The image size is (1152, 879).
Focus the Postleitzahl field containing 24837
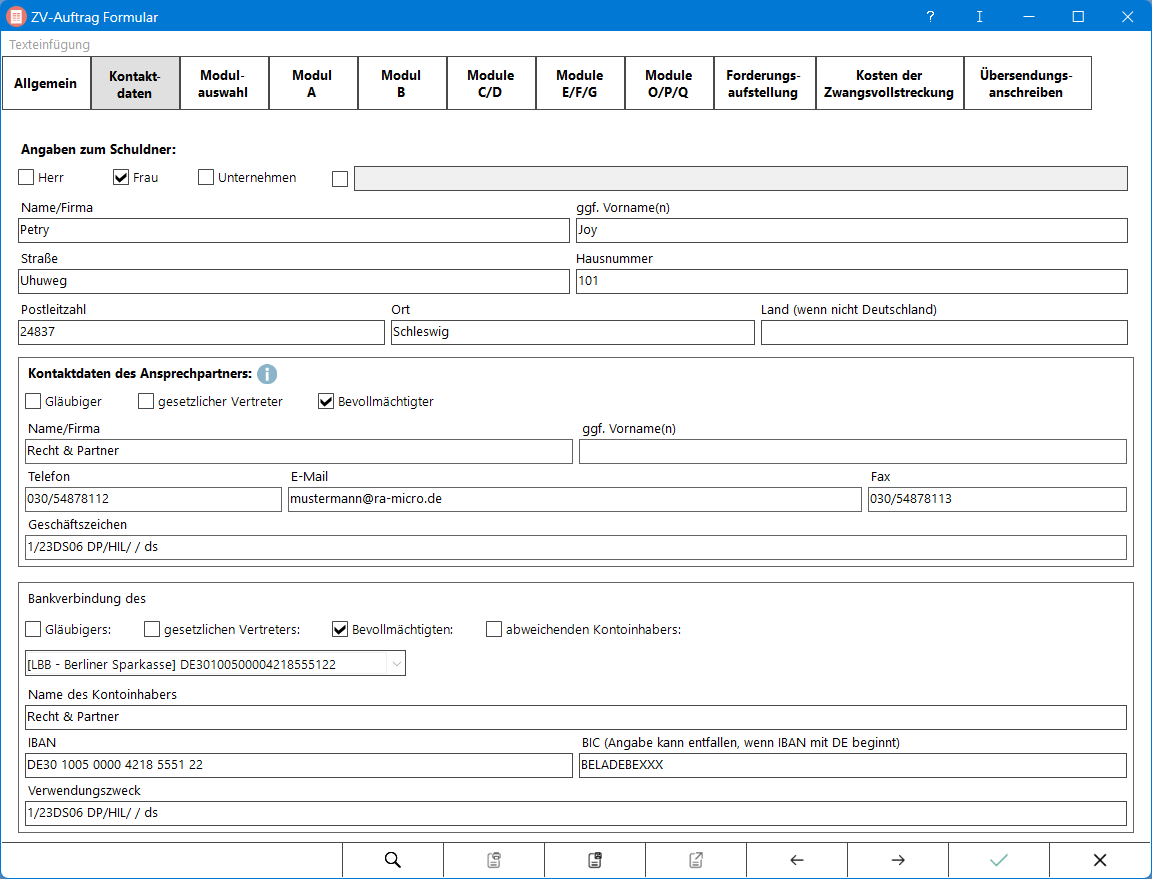(x=201, y=332)
